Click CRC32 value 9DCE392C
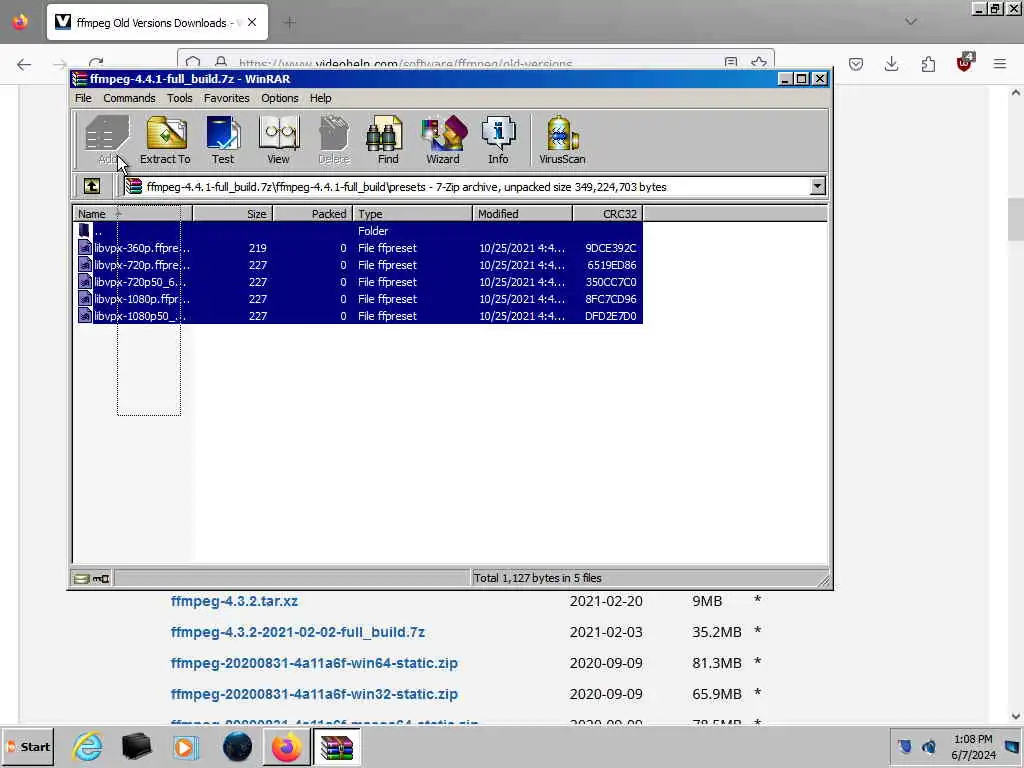 [x=611, y=248]
